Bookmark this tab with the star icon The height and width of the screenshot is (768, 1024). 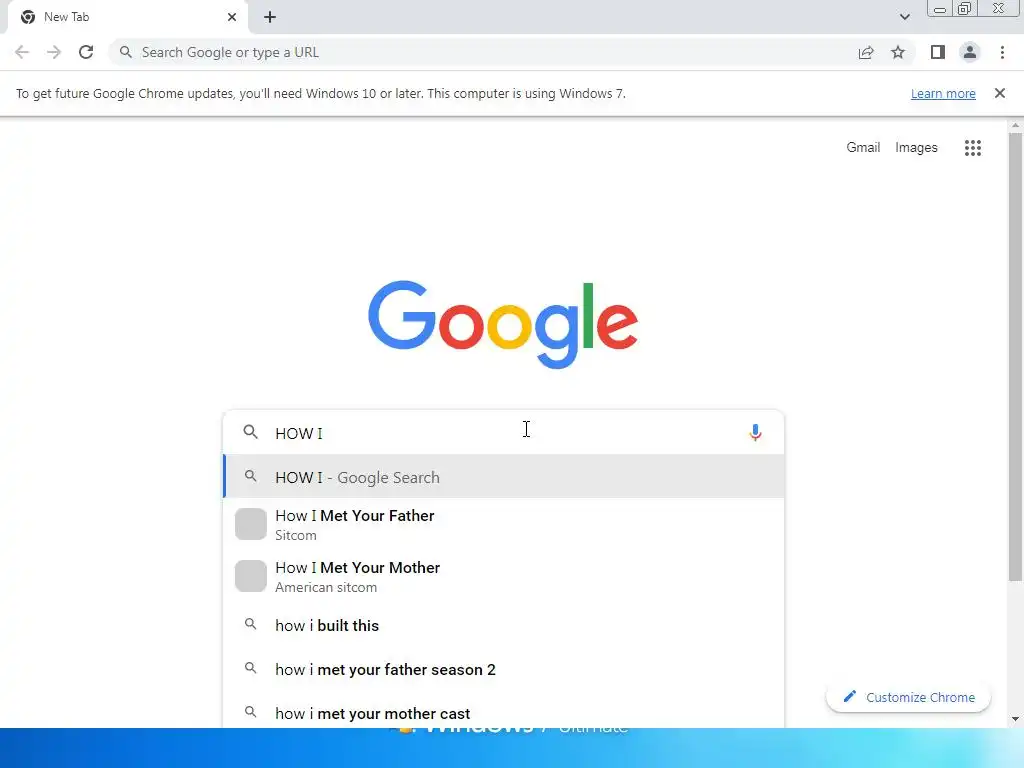coord(898,52)
